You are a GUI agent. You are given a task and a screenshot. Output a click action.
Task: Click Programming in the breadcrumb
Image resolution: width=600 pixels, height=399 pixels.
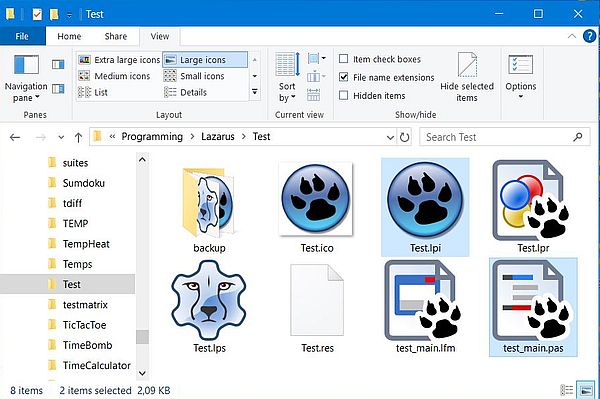tap(152, 137)
